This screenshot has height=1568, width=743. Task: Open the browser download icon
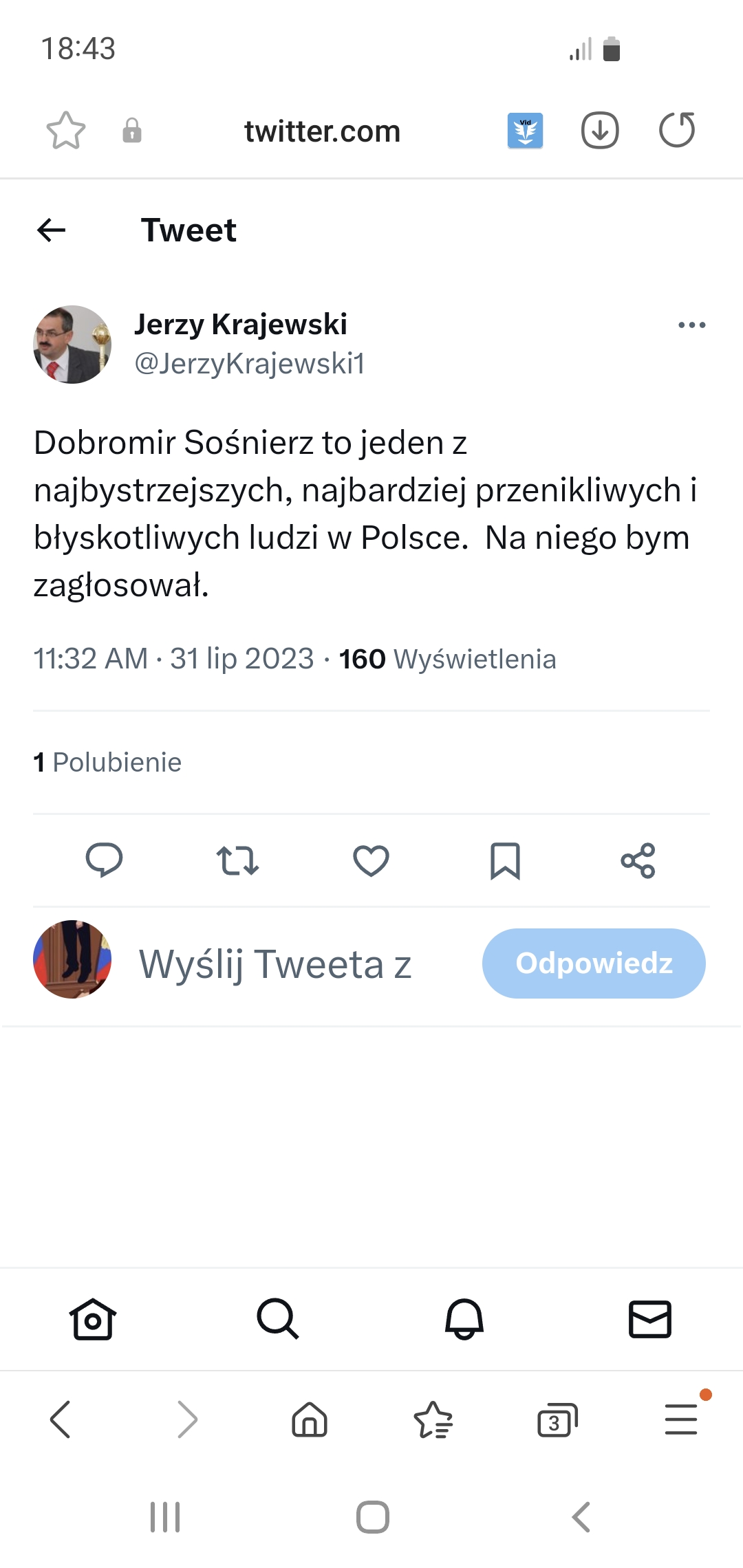tap(600, 131)
